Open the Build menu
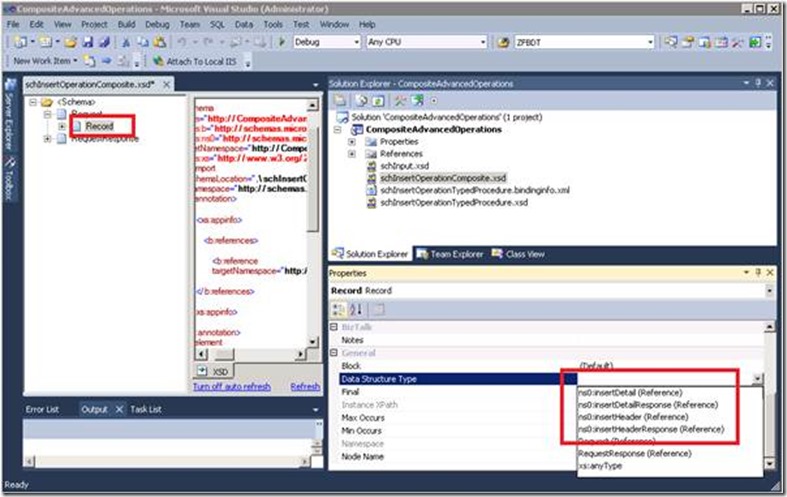Viewport: 787px width, 497px height. (126, 24)
